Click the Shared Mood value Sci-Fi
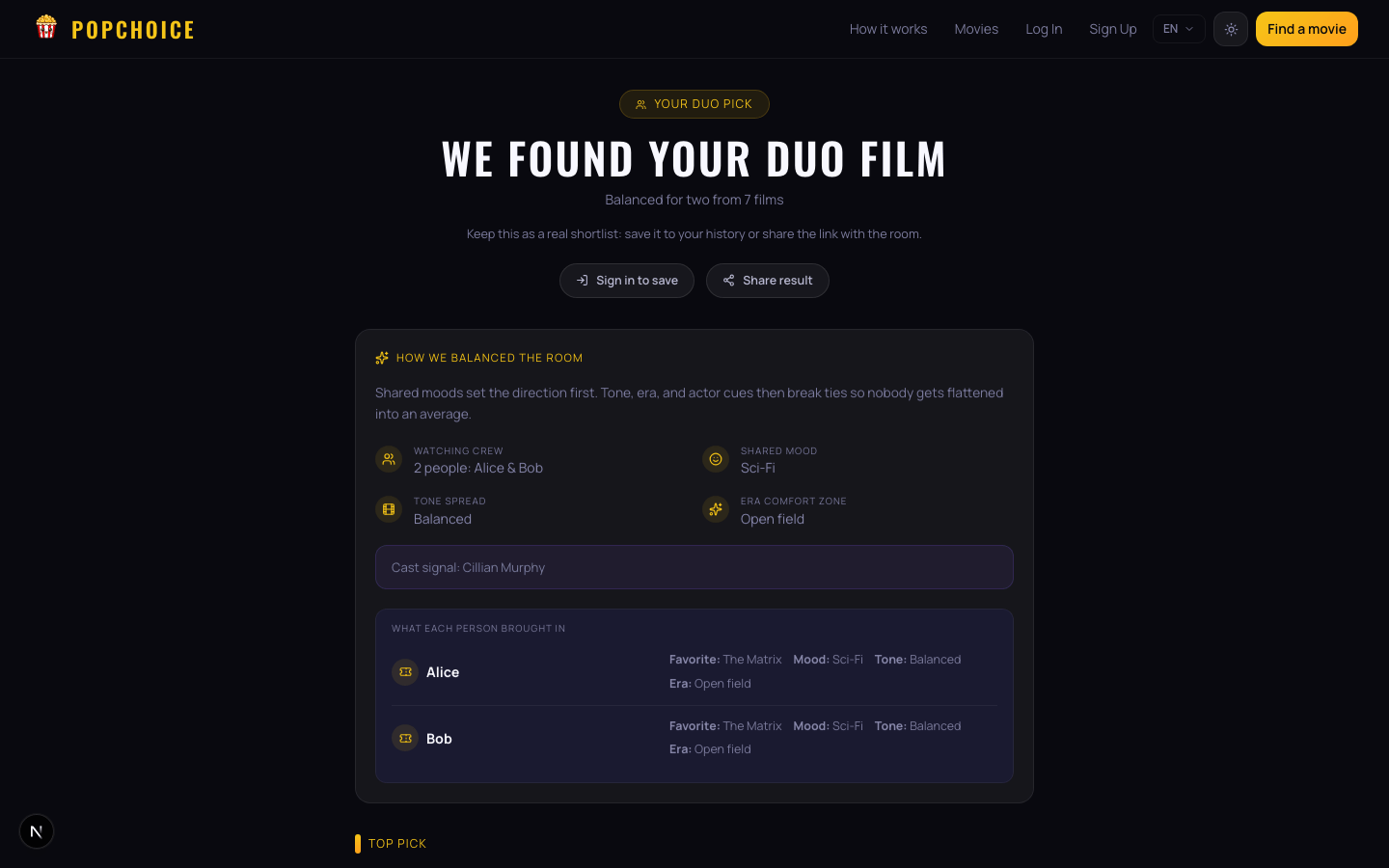The height and width of the screenshot is (868, 1389). [758, 468]
